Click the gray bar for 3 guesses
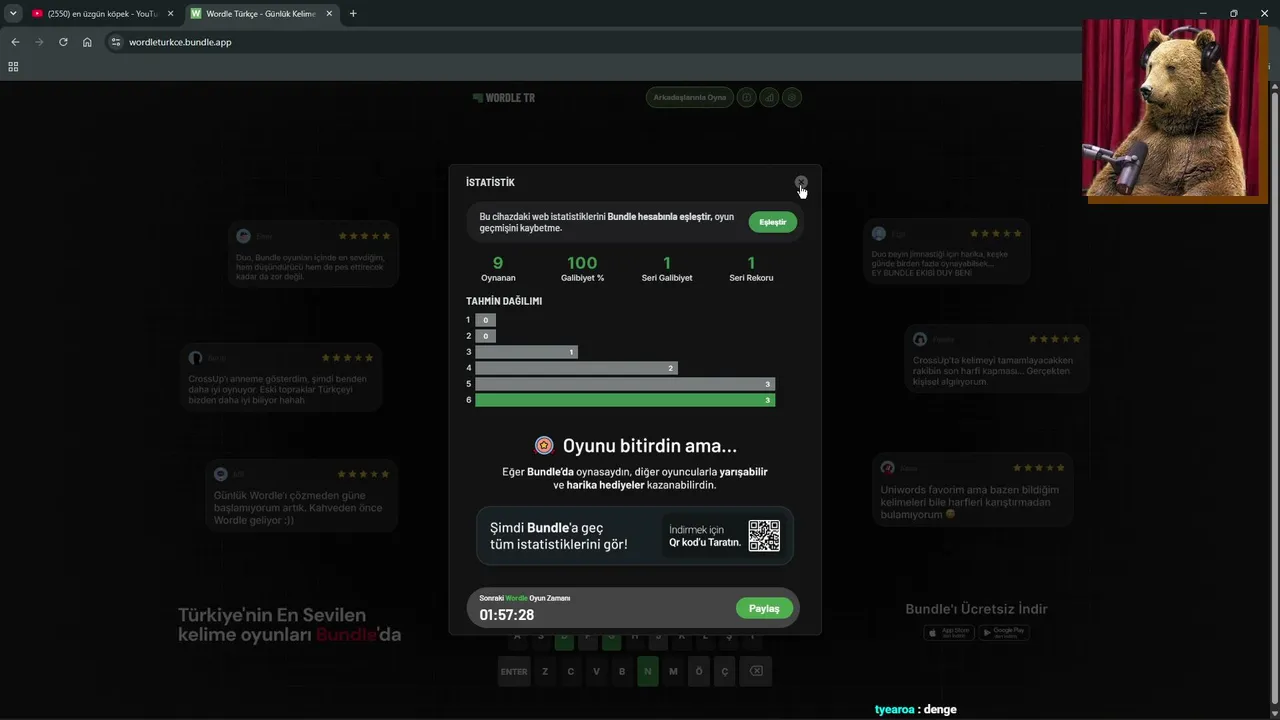Image resolution: width=1280 pixels, height=720 pixels. (526, 352)
